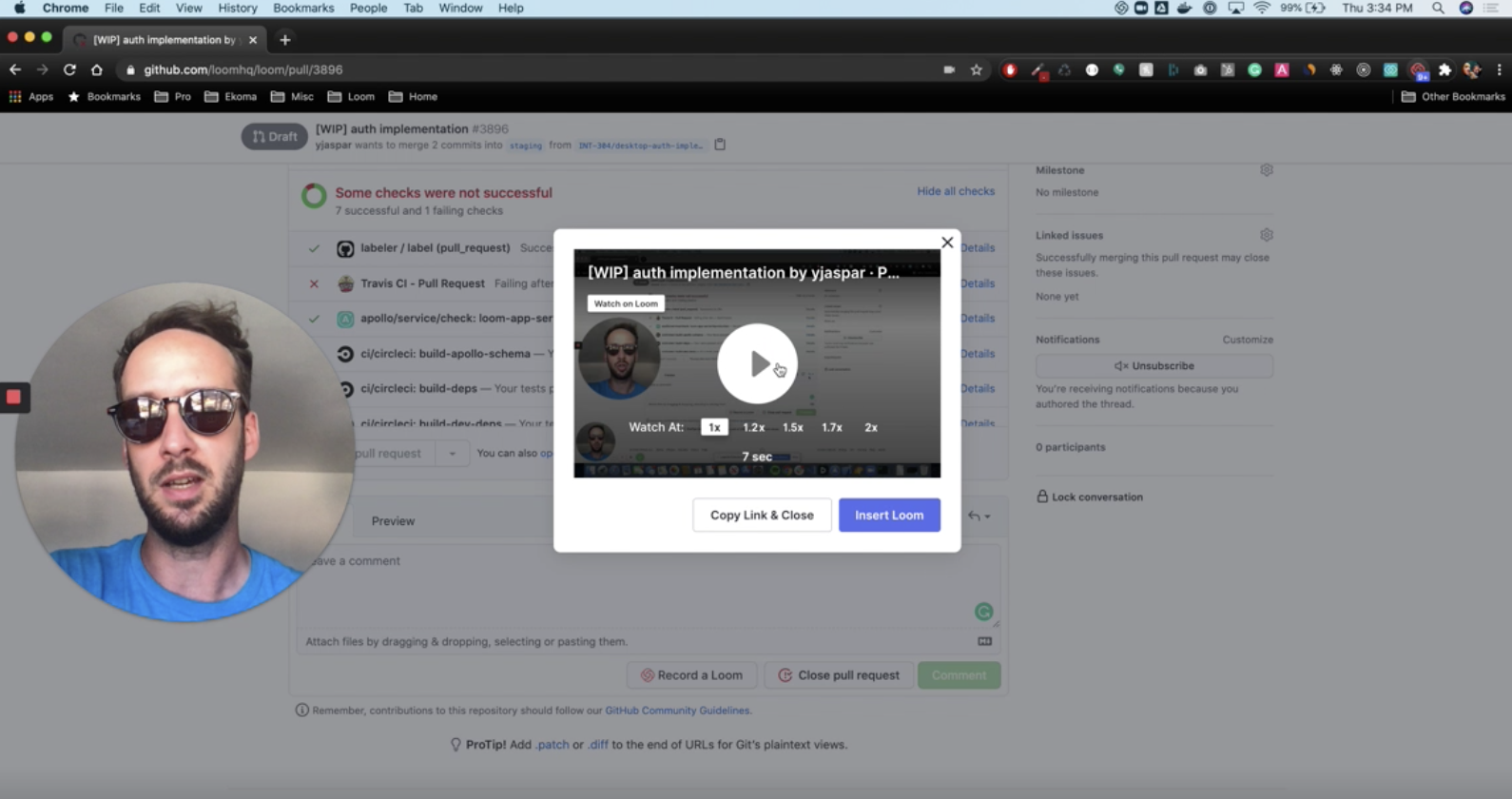Image resolution: width=1512 pixels, height=799 pixels.
Task: Click the Insert Loom button
Action: pyautogui.click(x=889, y=515)
